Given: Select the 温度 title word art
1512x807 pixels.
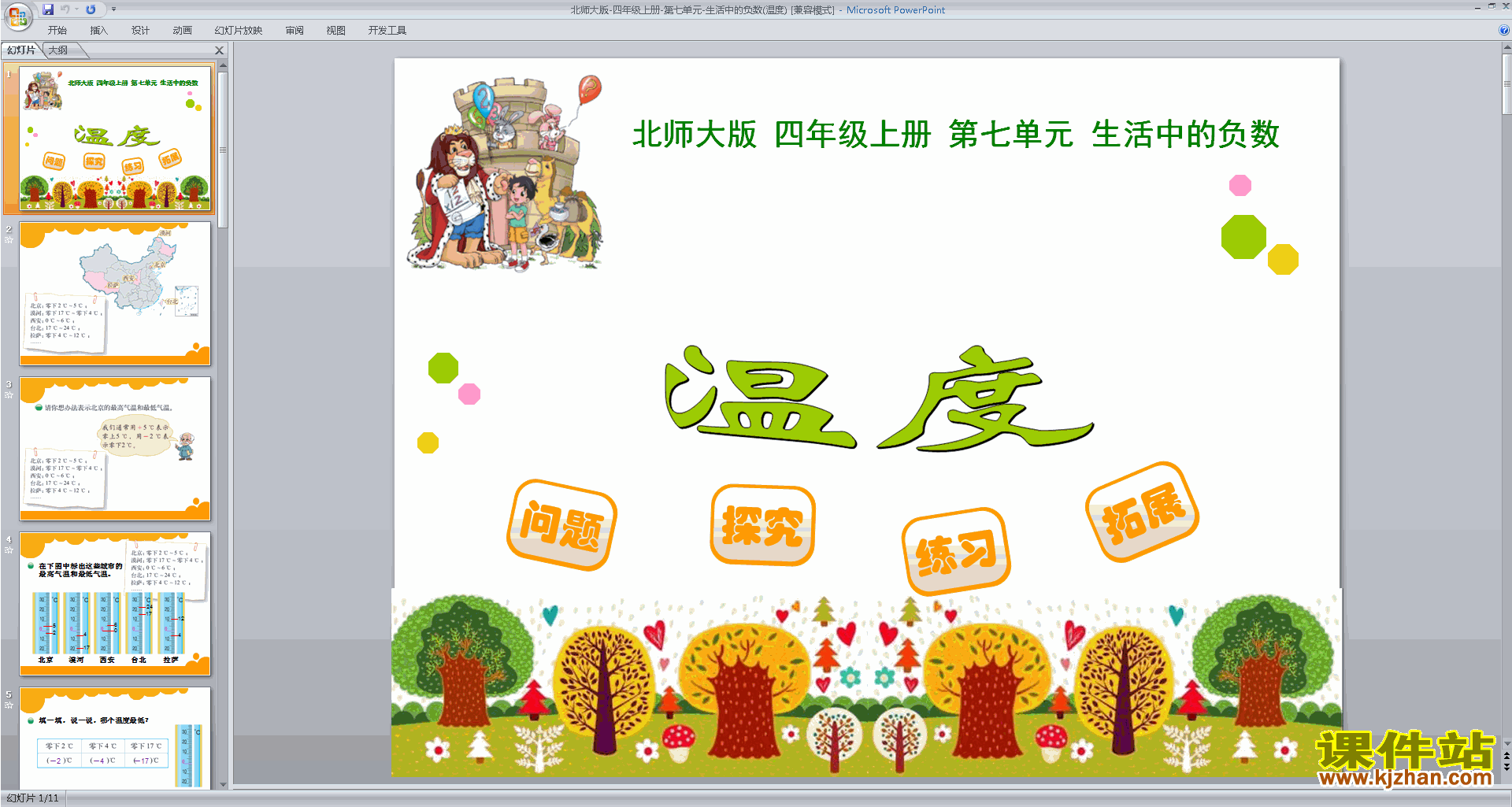Looking at the screenshot, I should point(879,398).
